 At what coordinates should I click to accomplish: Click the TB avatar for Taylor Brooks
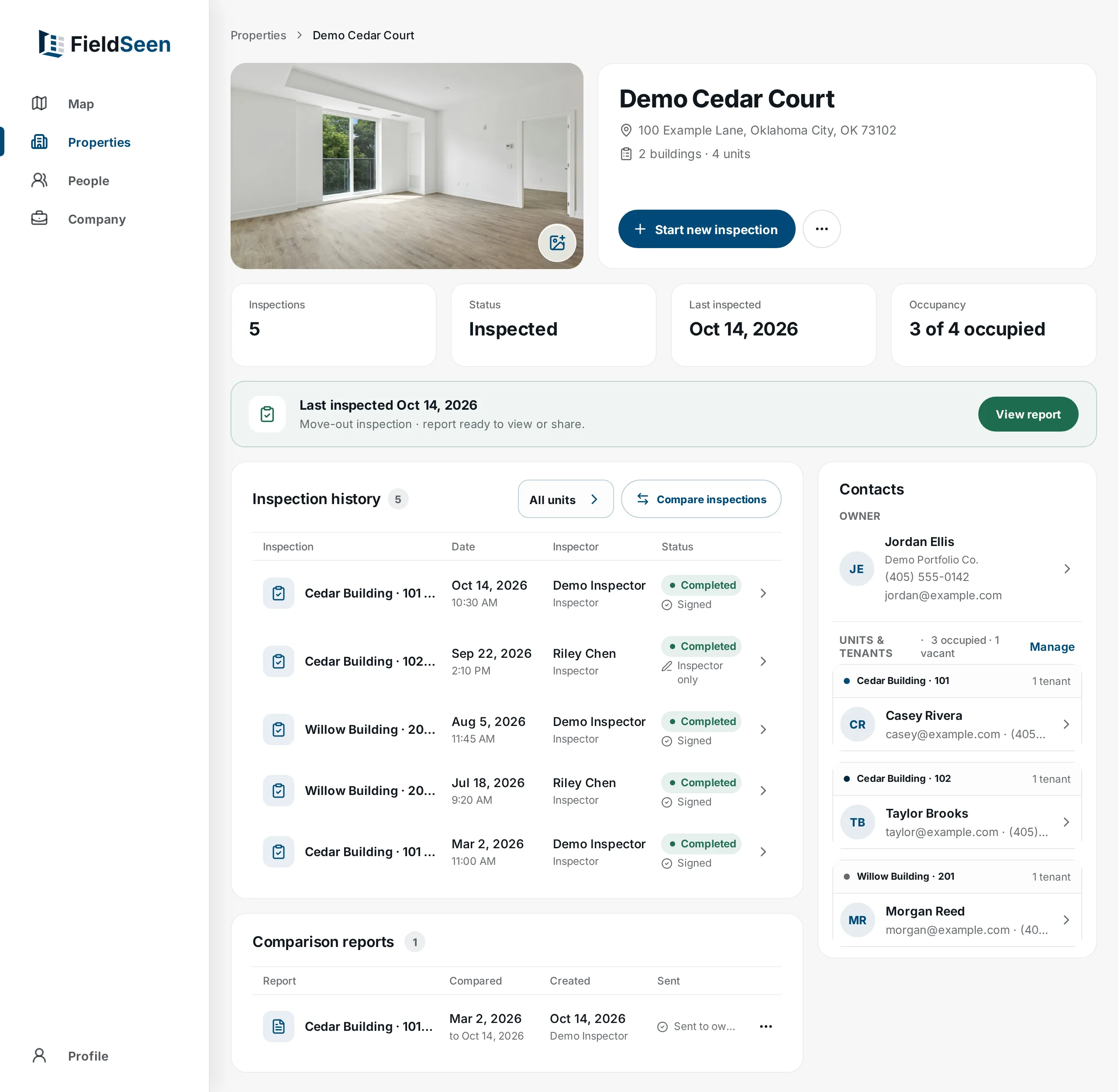[x=858, y=822]
